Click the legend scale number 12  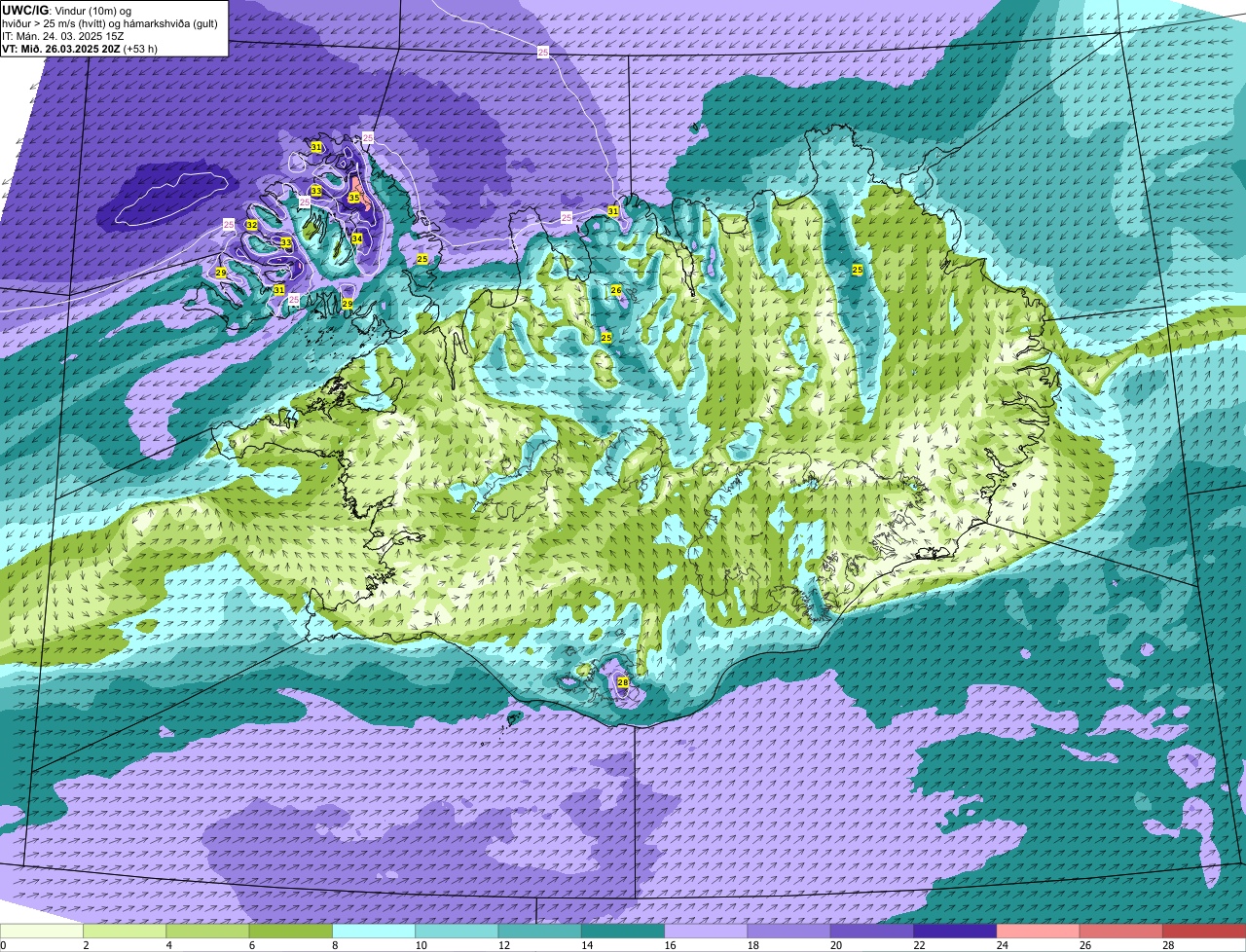(x=503, y=945)
